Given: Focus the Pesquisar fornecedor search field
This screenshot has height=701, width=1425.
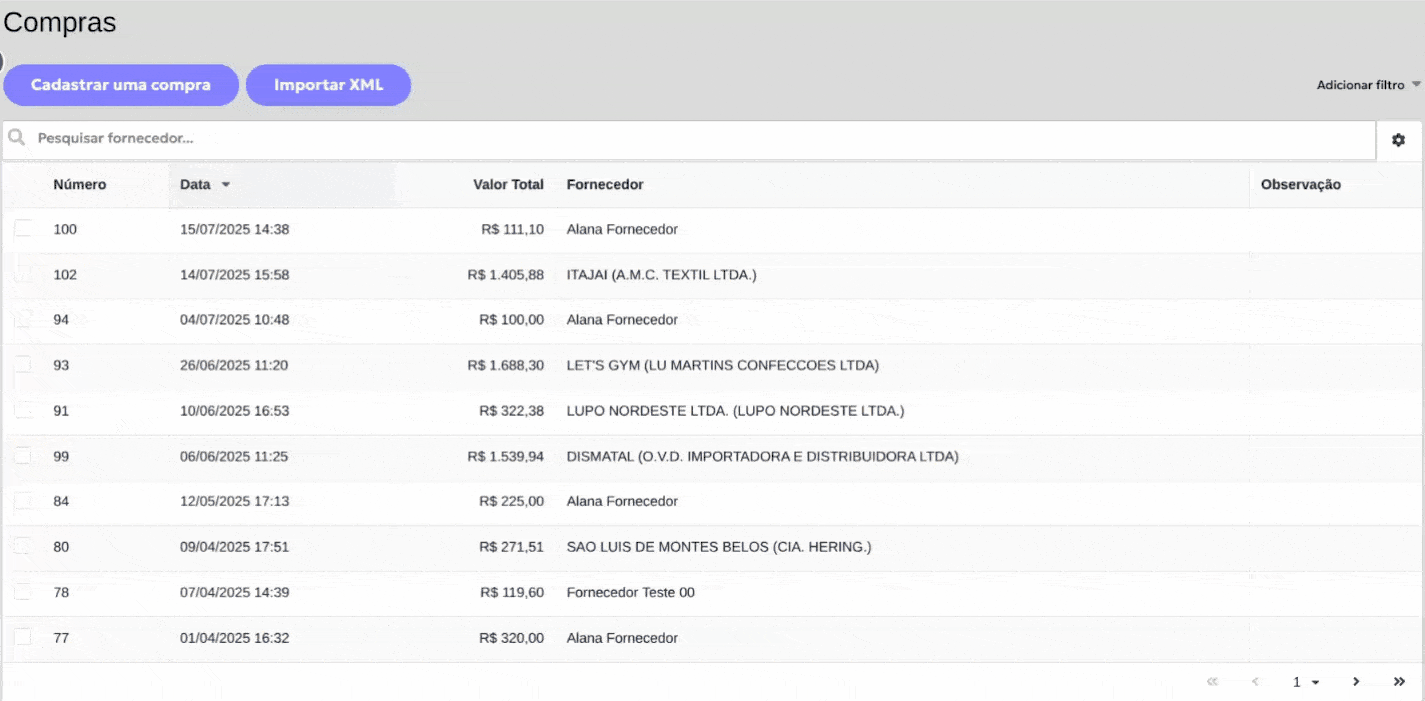Looking at the screenshot, I should pyautogui.click(x=700, y=138).
